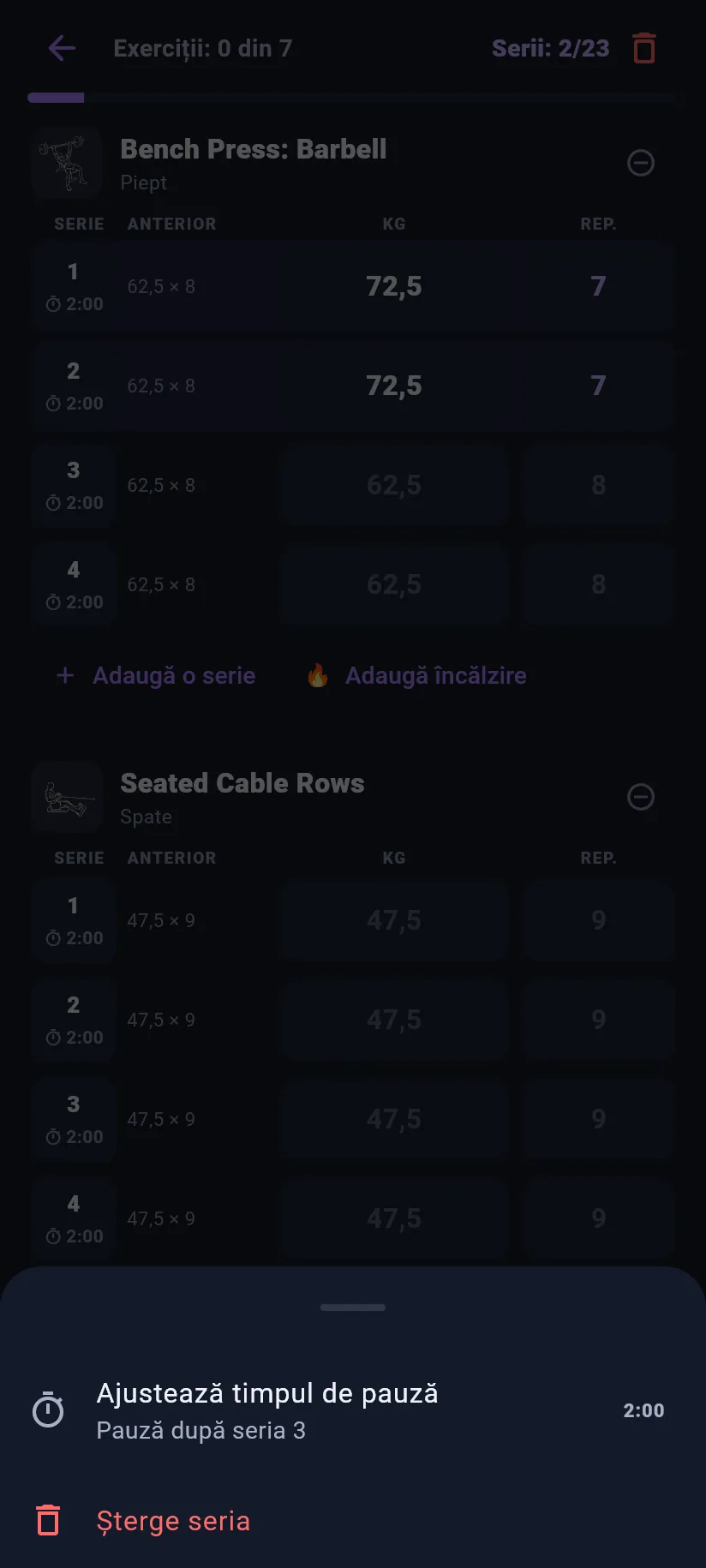Click the red trash icon beside Șterge seria
Screen dimensions: 706x1568
pos(48,1521)
